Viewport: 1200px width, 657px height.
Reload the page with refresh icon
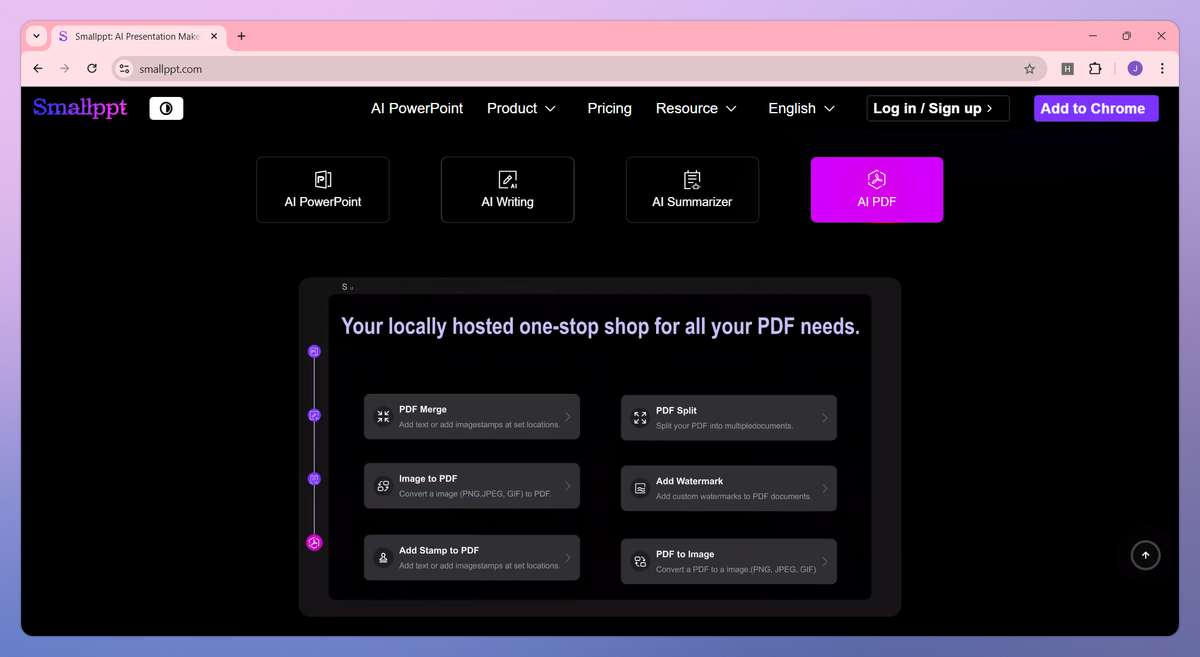(x=92, y=69)
